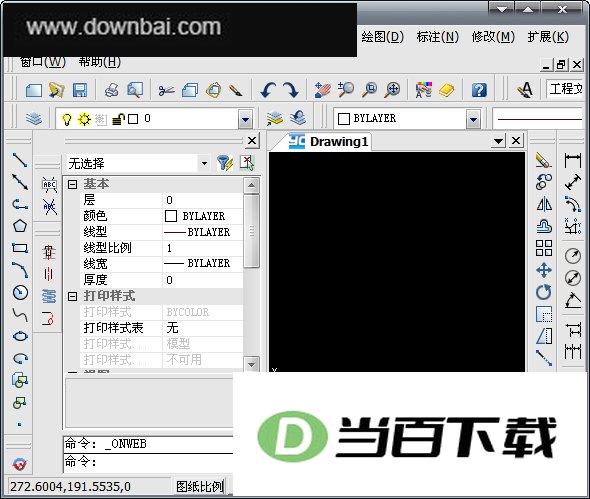Select the Mirror tool

point(544,204)
